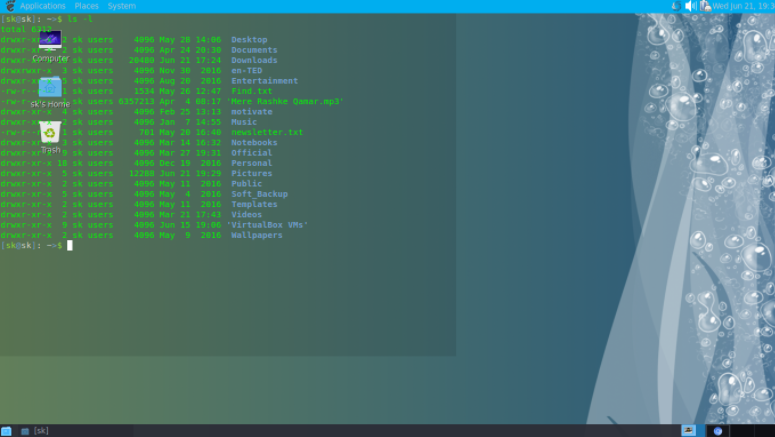This screenshot has height=437, width=775.
Task: Click the 'Official' entry in the terminal listing
Action: (252, 153)
